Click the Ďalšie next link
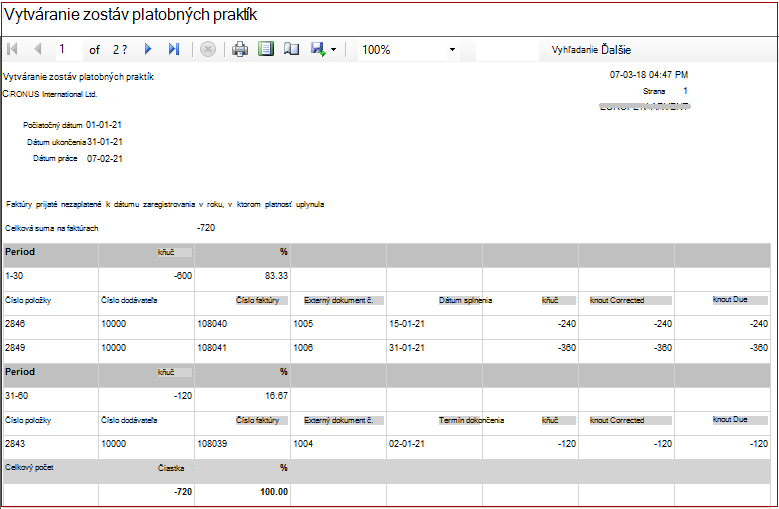This screenshot has width=779, height=509. point(616,50)
